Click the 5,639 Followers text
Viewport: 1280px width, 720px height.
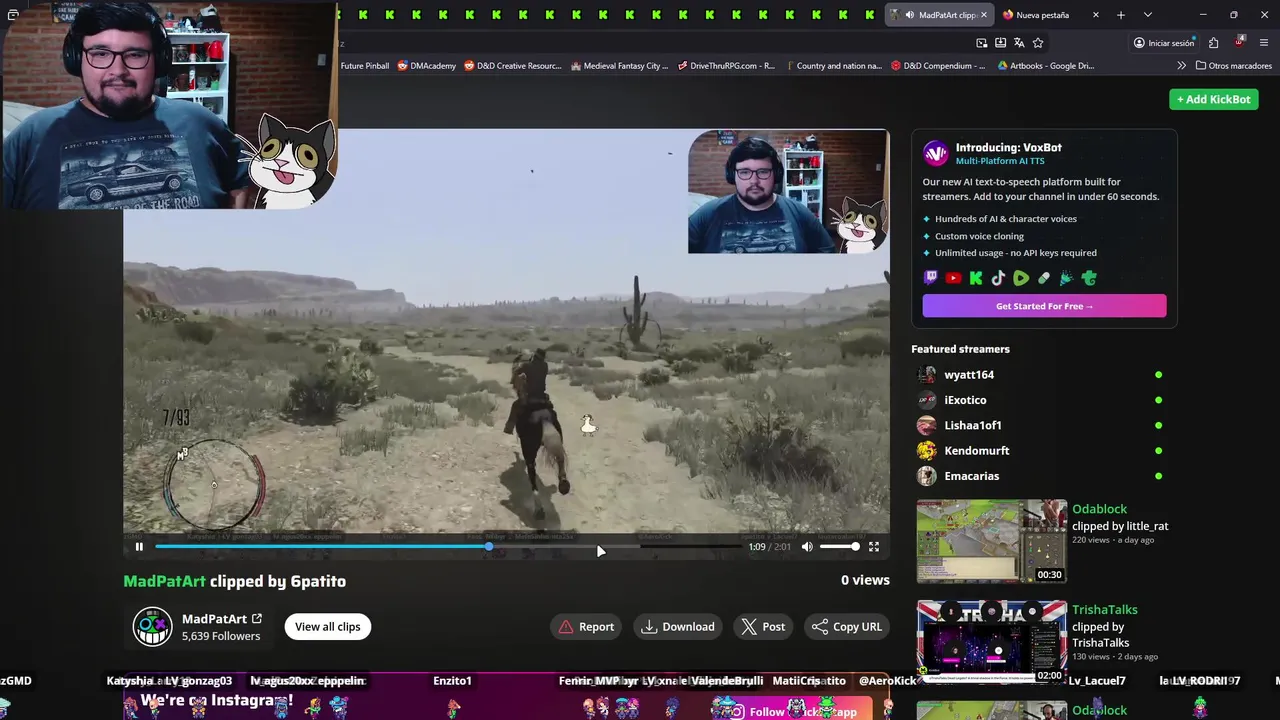[x=221, y=636]
